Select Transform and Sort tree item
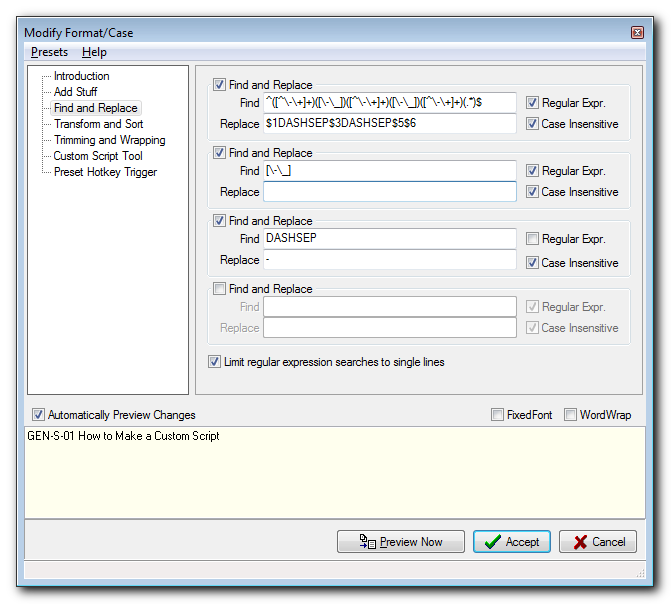This screenshot has width=671, height=604. point(98,124)
